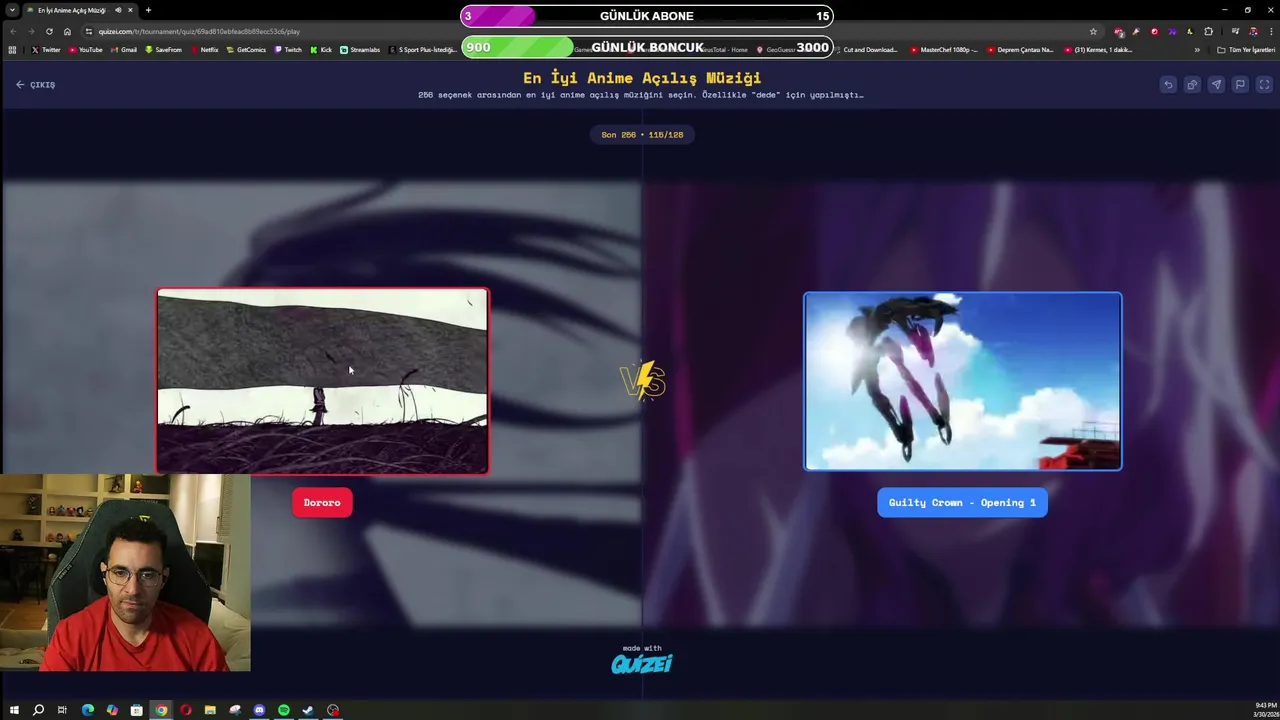Bookmark this page with star icon
The width and height of the screenshot is (1280, 720).
pyautogui.click(x=1093, y=31)
